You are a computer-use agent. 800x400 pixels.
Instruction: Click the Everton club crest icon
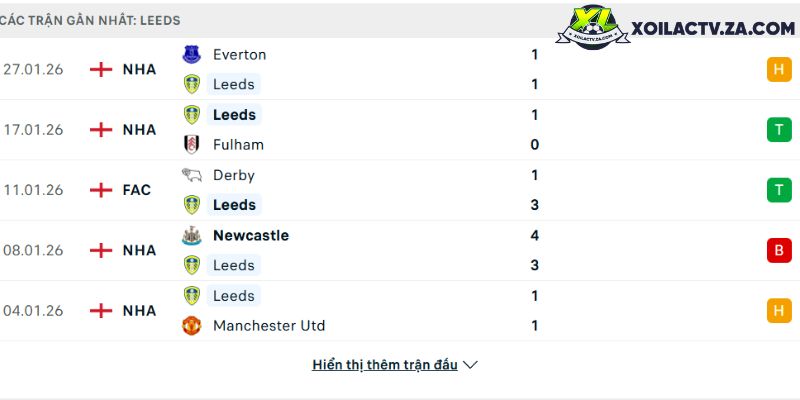(x=191, y=55)
